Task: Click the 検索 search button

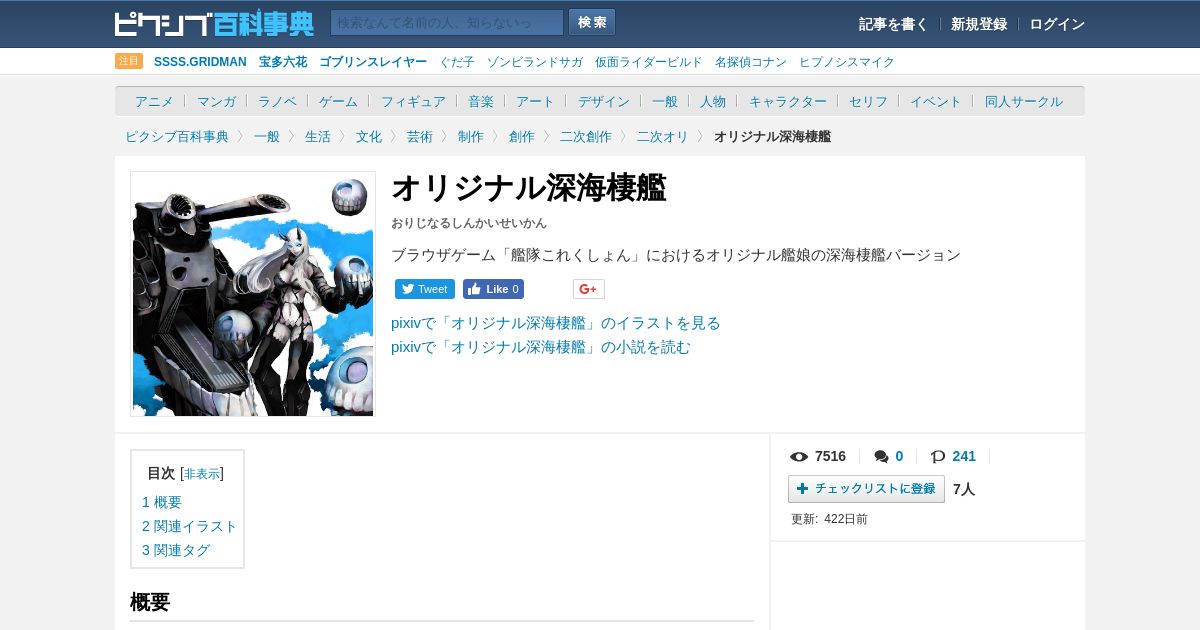Action: click(x=592, y=22)
